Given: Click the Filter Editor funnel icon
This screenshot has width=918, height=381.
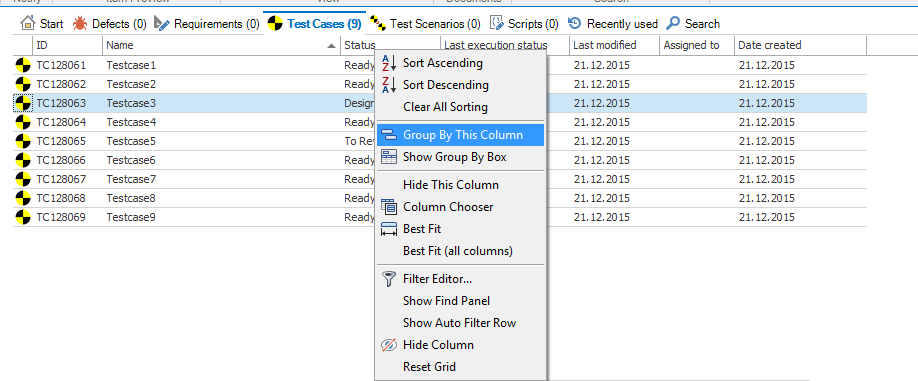Looking at the screenshot, I should click(389, 279).
